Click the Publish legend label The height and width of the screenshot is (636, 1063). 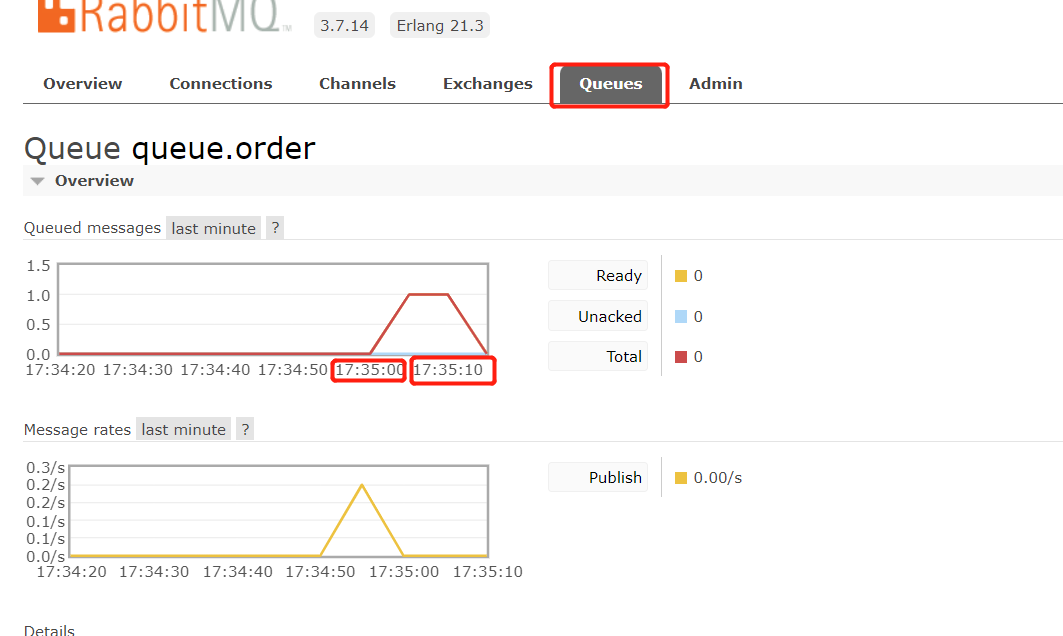[598, 477]
